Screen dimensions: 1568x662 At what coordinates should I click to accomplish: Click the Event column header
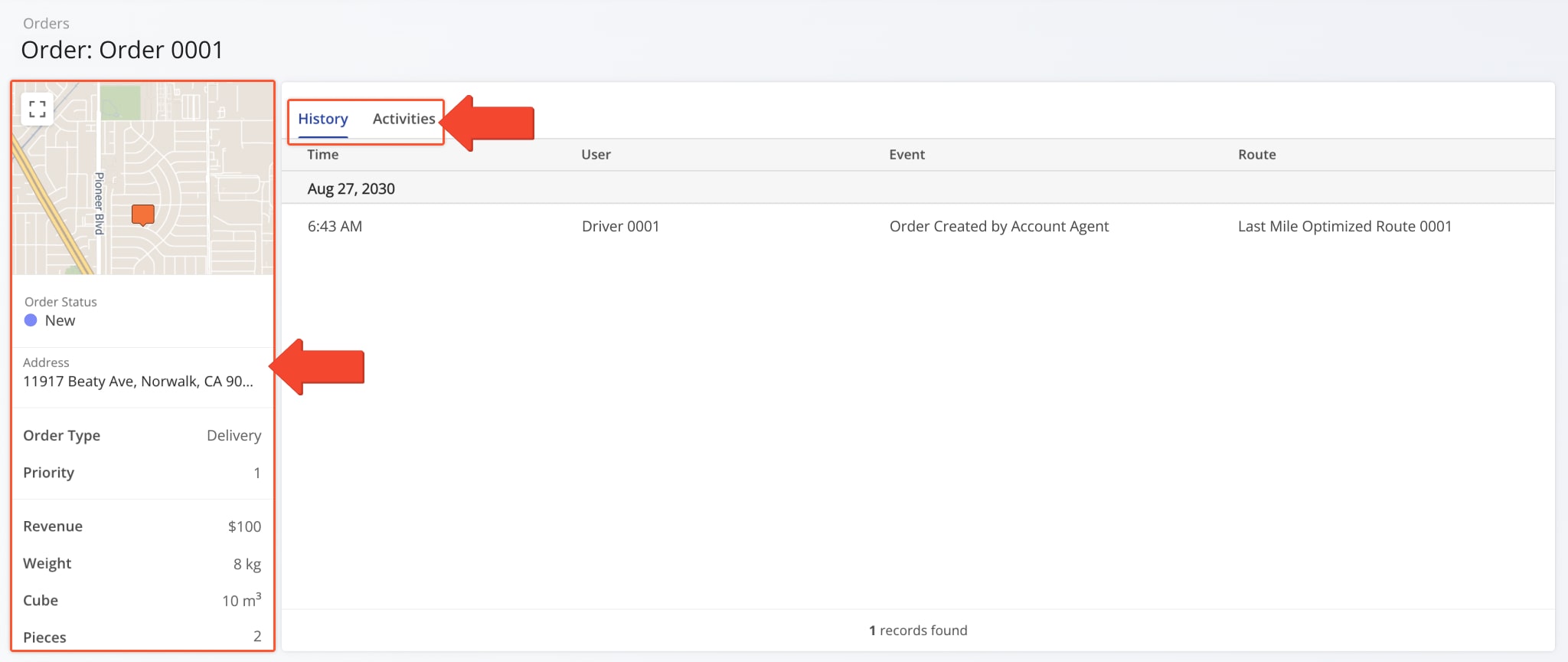click(906, 155)
